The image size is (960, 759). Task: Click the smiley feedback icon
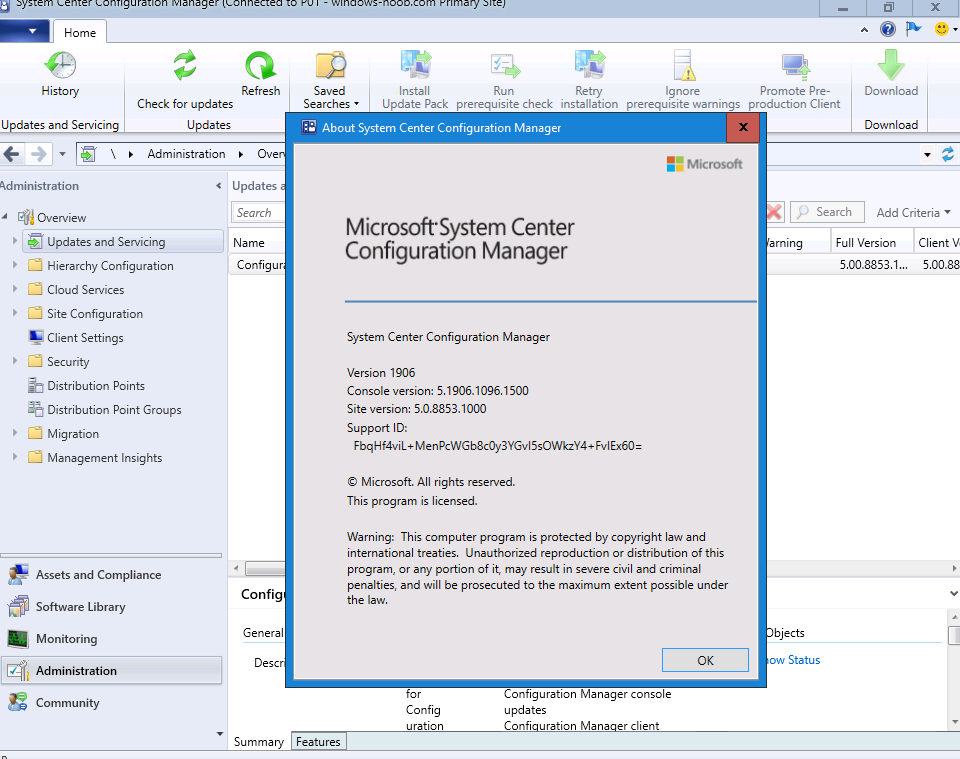pyautogui.click(x=942, y=29)
